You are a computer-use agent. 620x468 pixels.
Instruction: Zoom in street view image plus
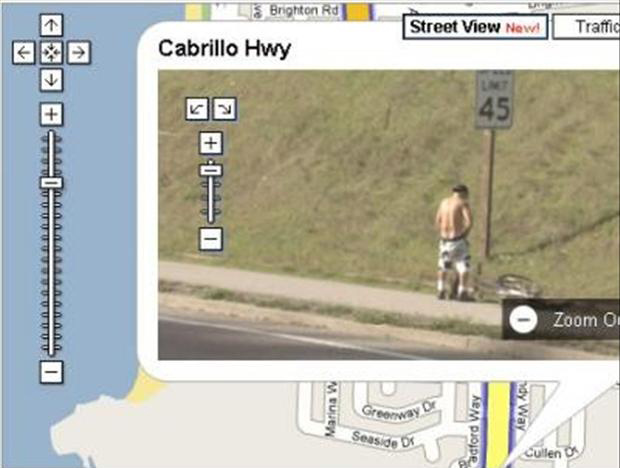211,143
